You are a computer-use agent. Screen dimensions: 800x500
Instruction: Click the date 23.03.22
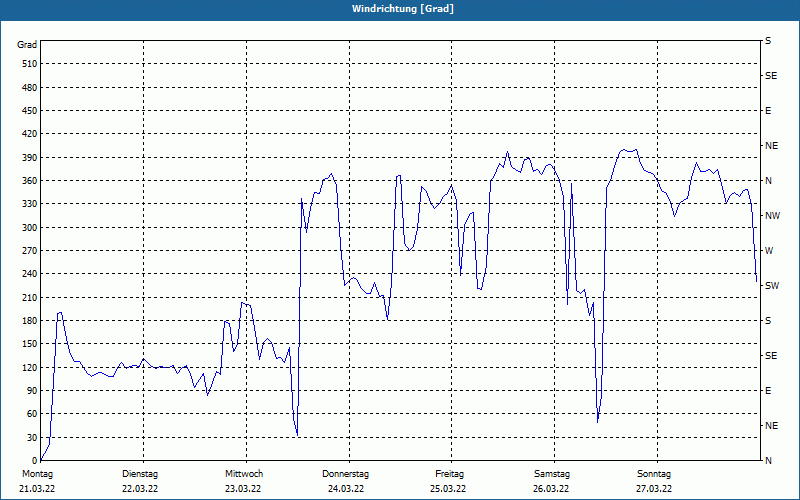(243, 489)
